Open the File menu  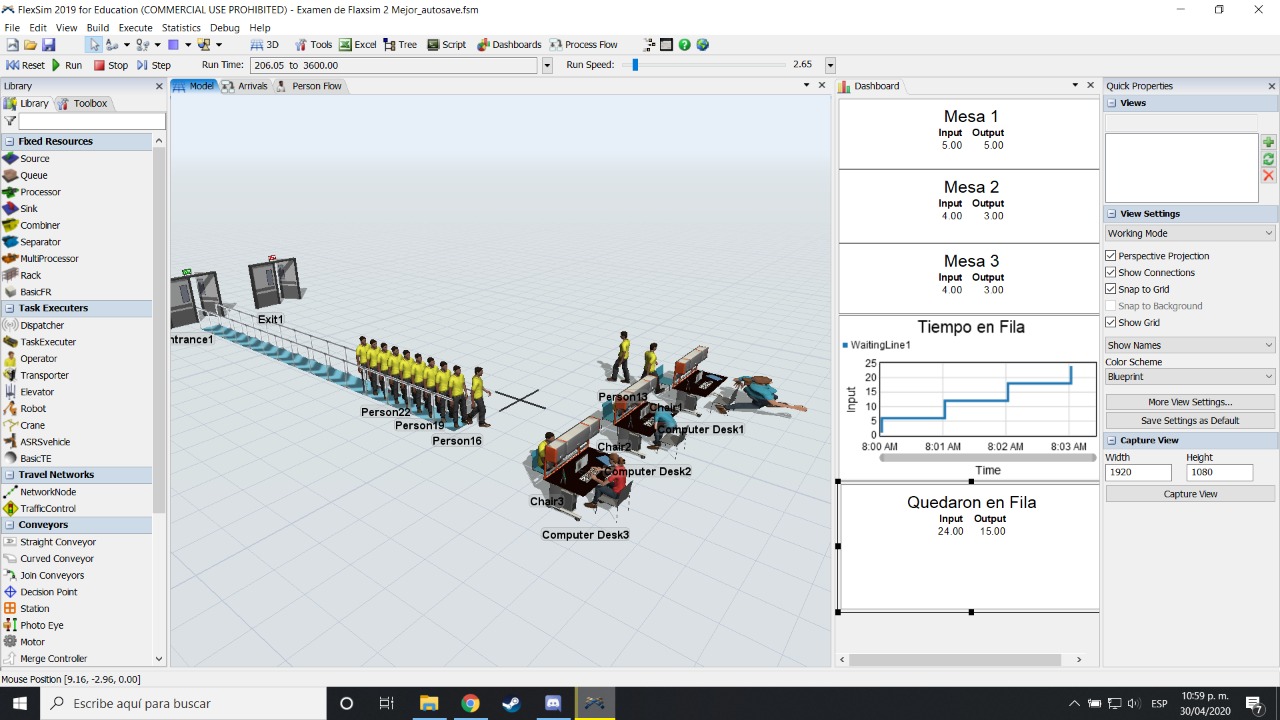(x=12, y=28)
